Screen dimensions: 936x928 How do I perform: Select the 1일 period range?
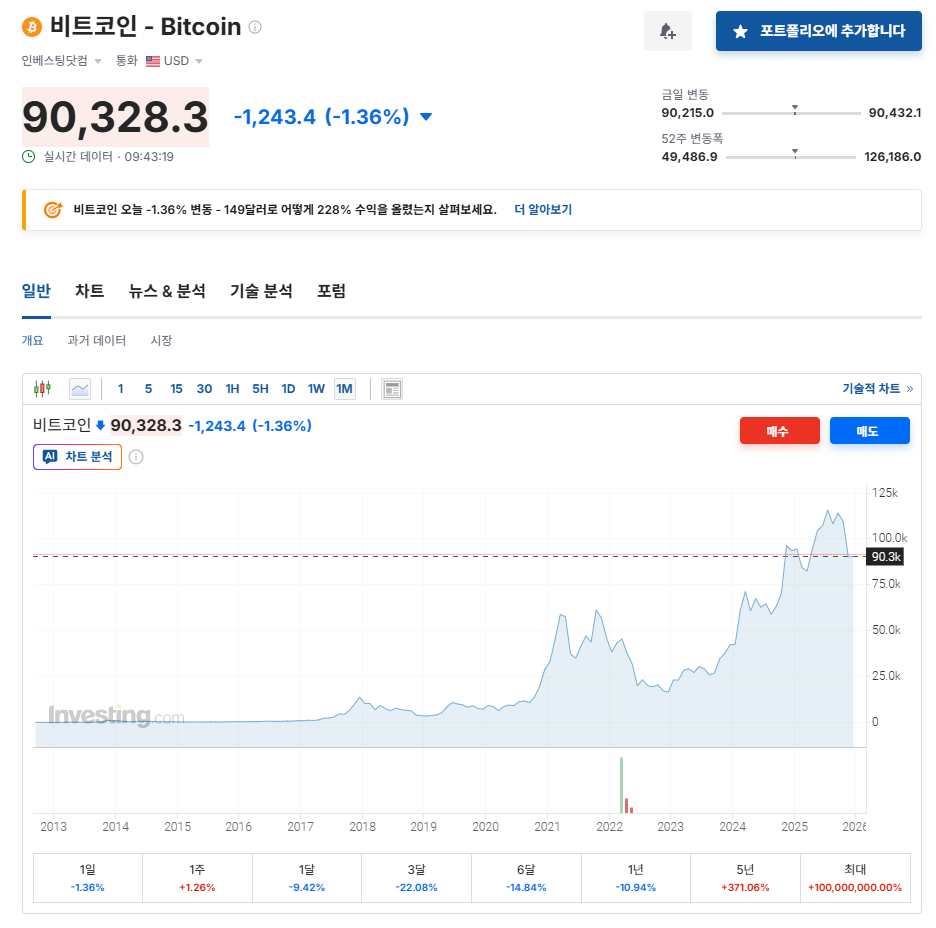(88, 878)
